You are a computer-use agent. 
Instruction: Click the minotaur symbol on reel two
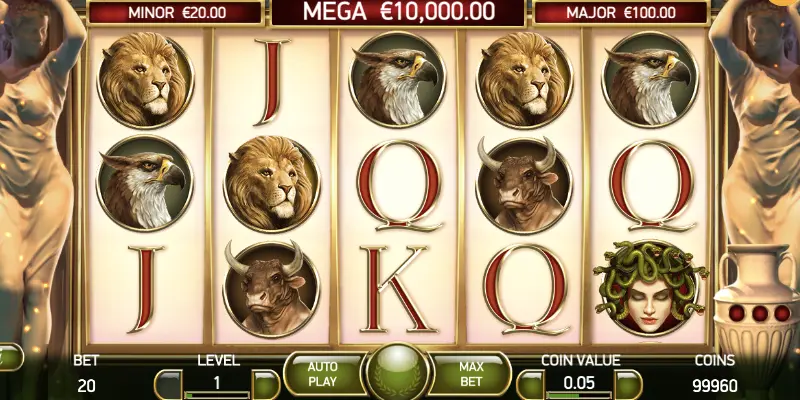click(x=271, y=289)
